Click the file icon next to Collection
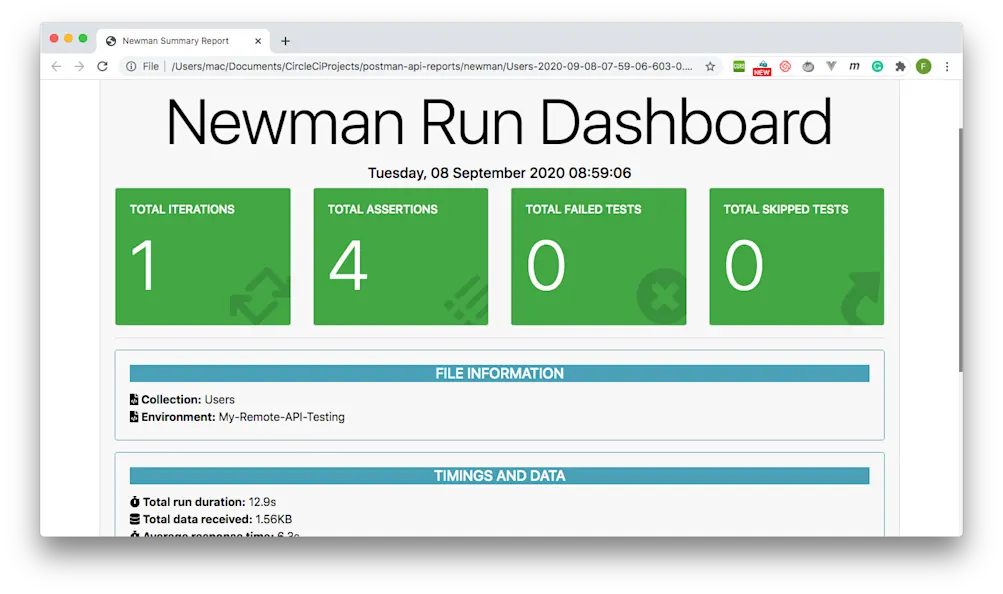 134,400
